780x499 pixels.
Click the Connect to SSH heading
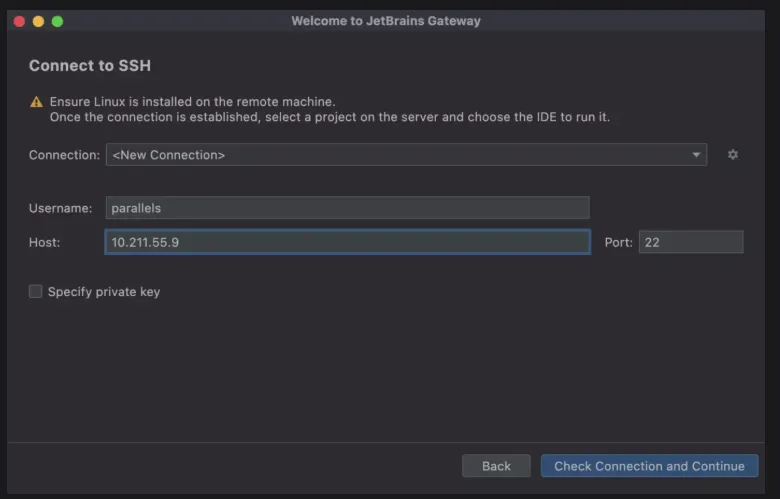(x=90, y=65)
